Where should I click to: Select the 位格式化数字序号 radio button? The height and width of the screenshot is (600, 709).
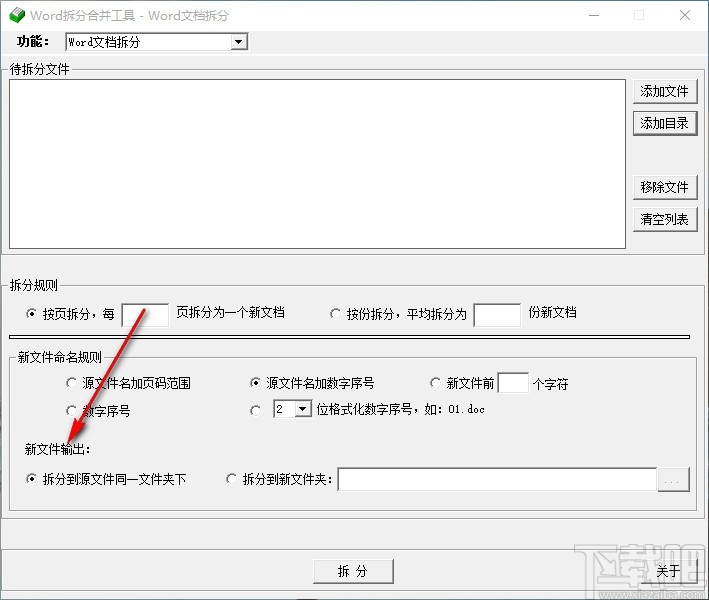click(255, 411)
